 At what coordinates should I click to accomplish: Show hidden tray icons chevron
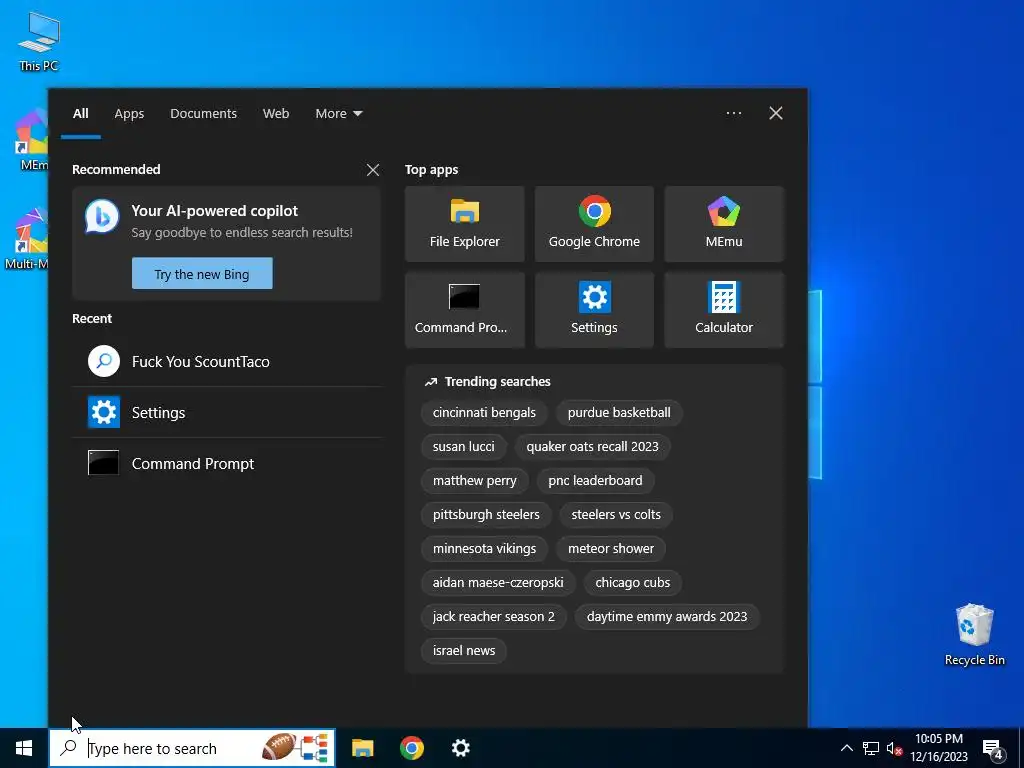pos(846,748)
